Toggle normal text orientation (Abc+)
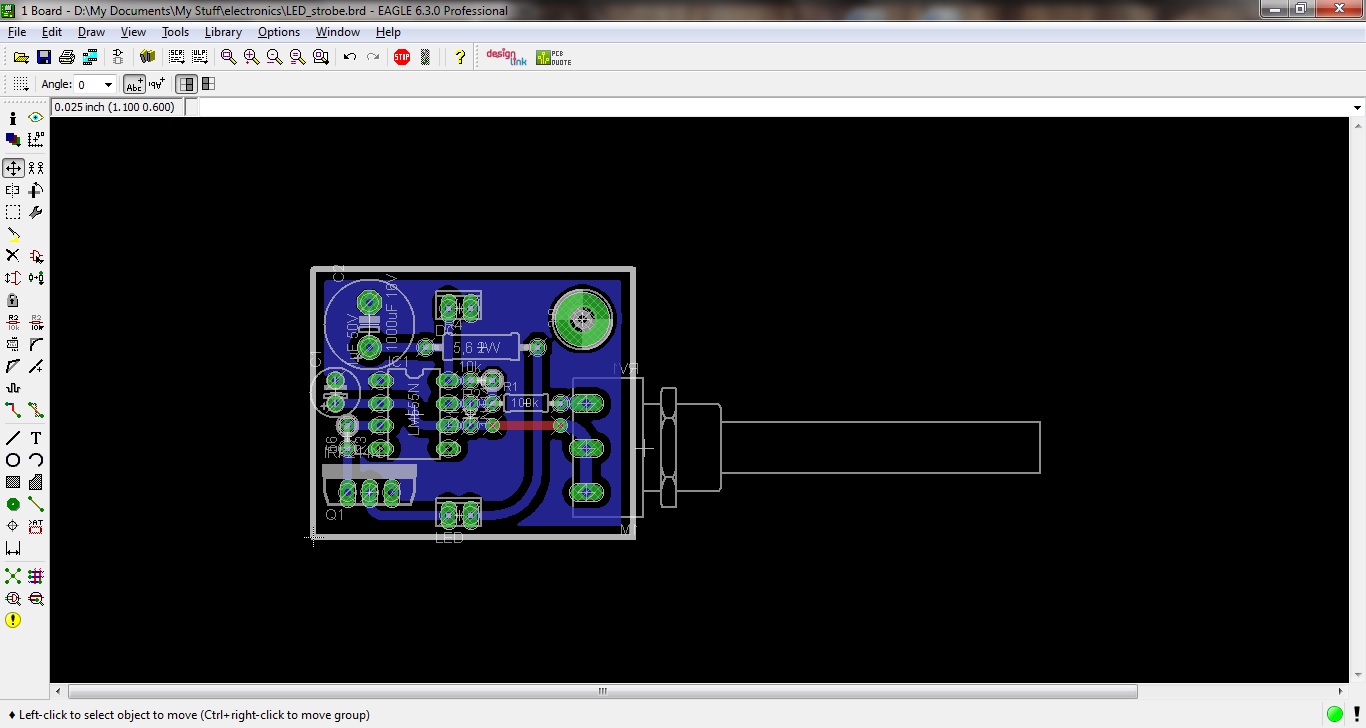The width and height of the screenshot is (1366, 728). (134, 85)
